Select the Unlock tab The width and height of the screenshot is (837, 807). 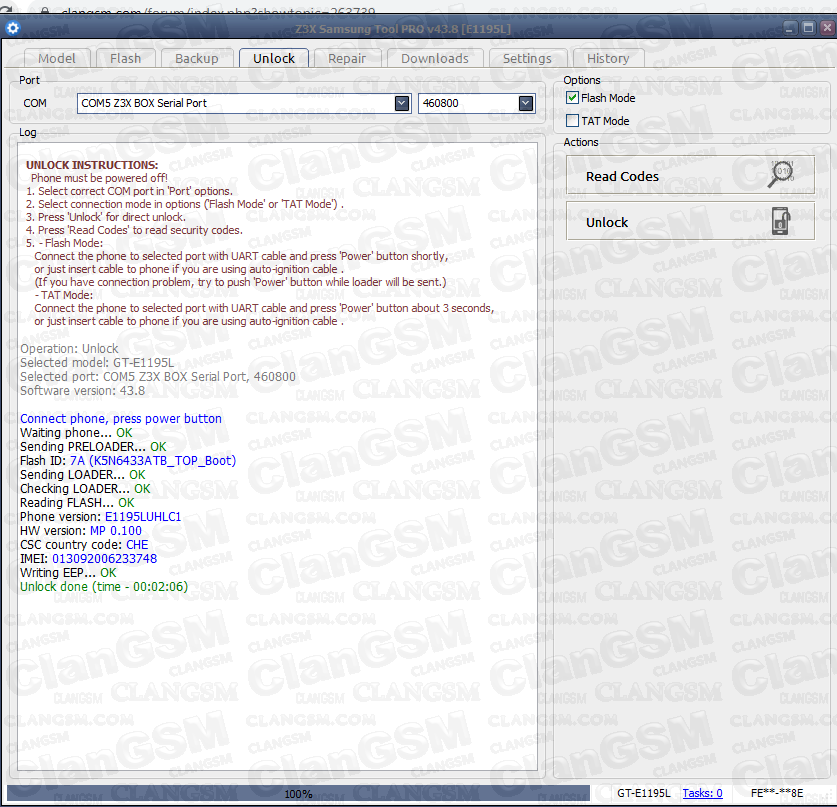(x=274, y=58)
